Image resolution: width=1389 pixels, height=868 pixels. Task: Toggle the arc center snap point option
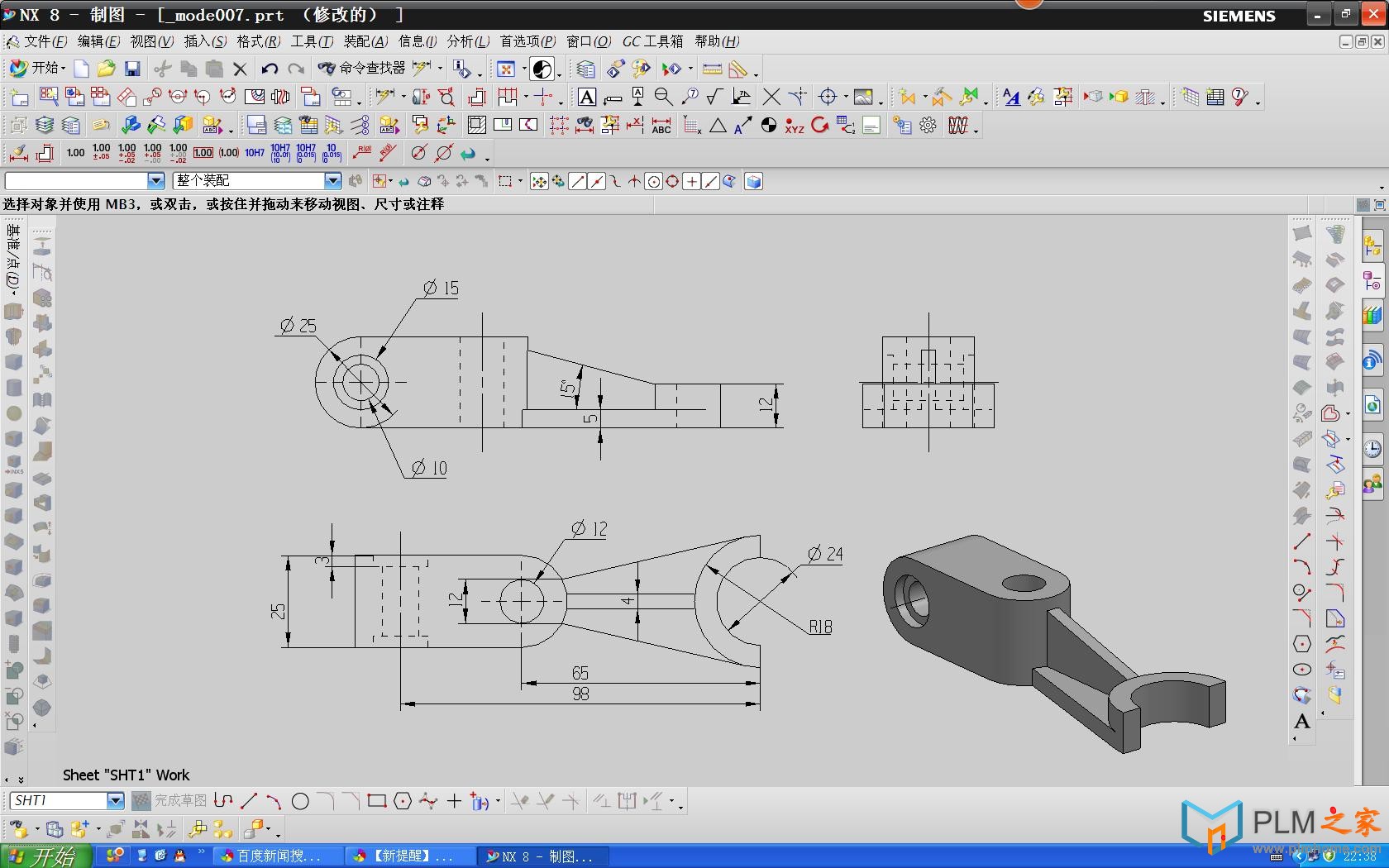point(654,181)
